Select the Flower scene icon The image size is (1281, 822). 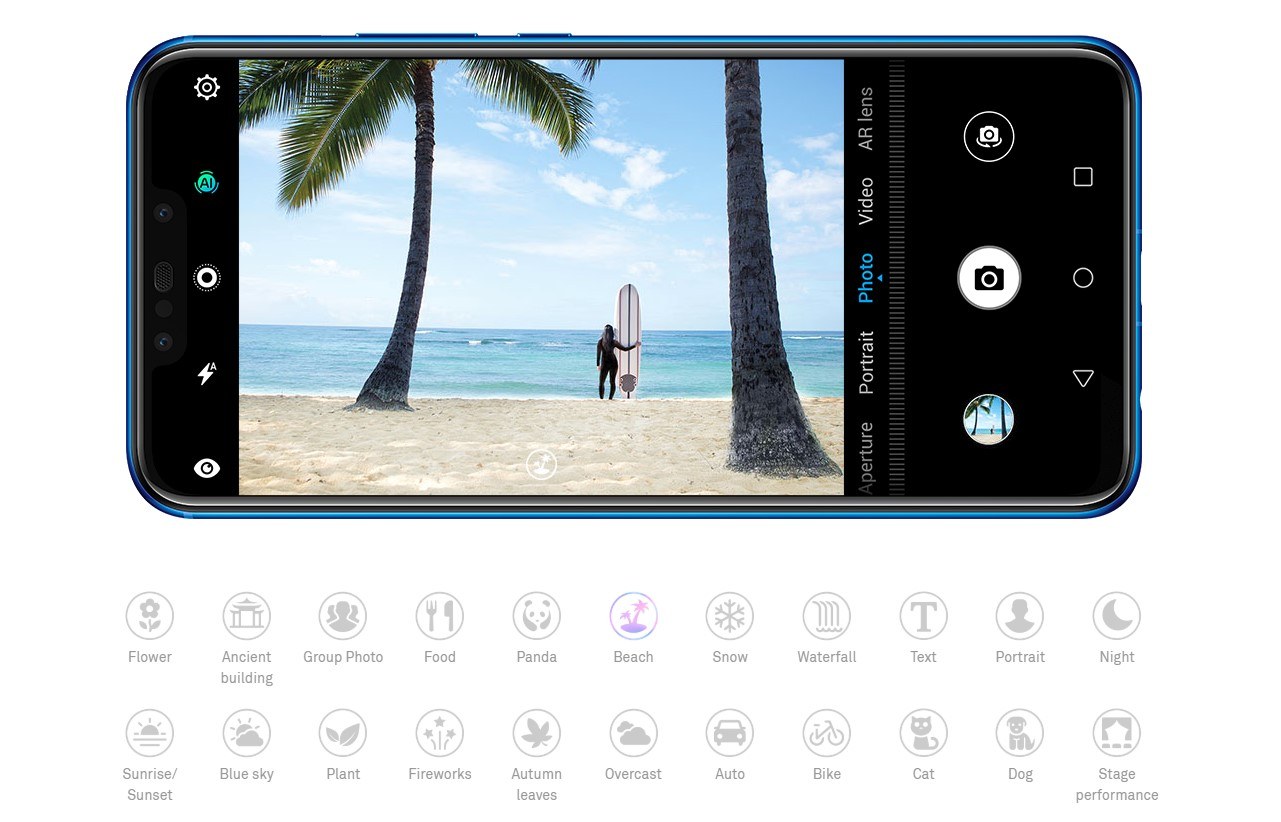[x=150, y=616]
